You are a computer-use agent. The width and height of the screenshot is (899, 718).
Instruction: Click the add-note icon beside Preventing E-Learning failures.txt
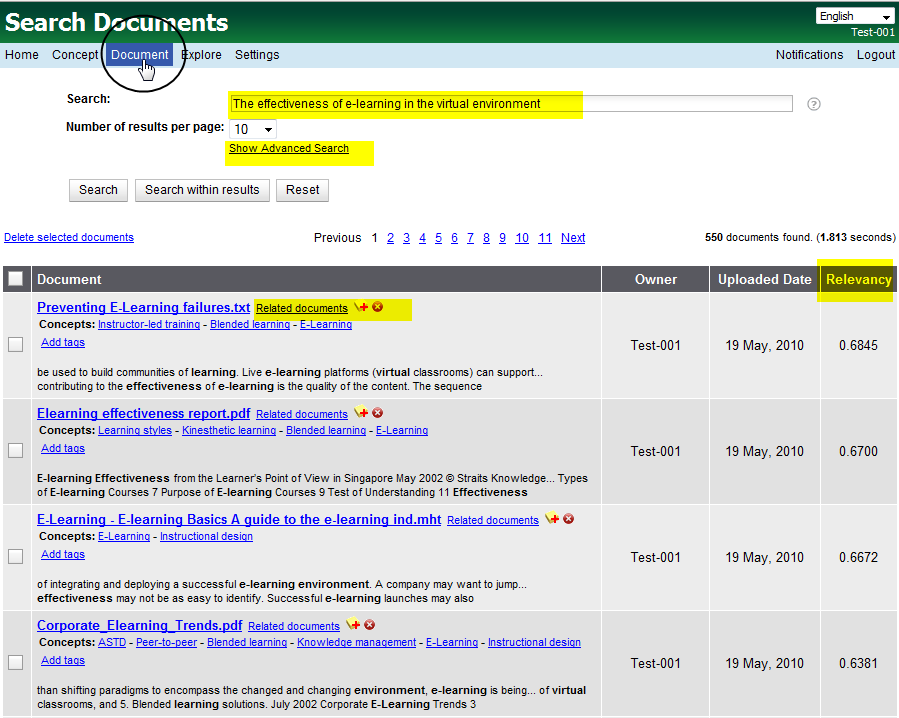361,308
